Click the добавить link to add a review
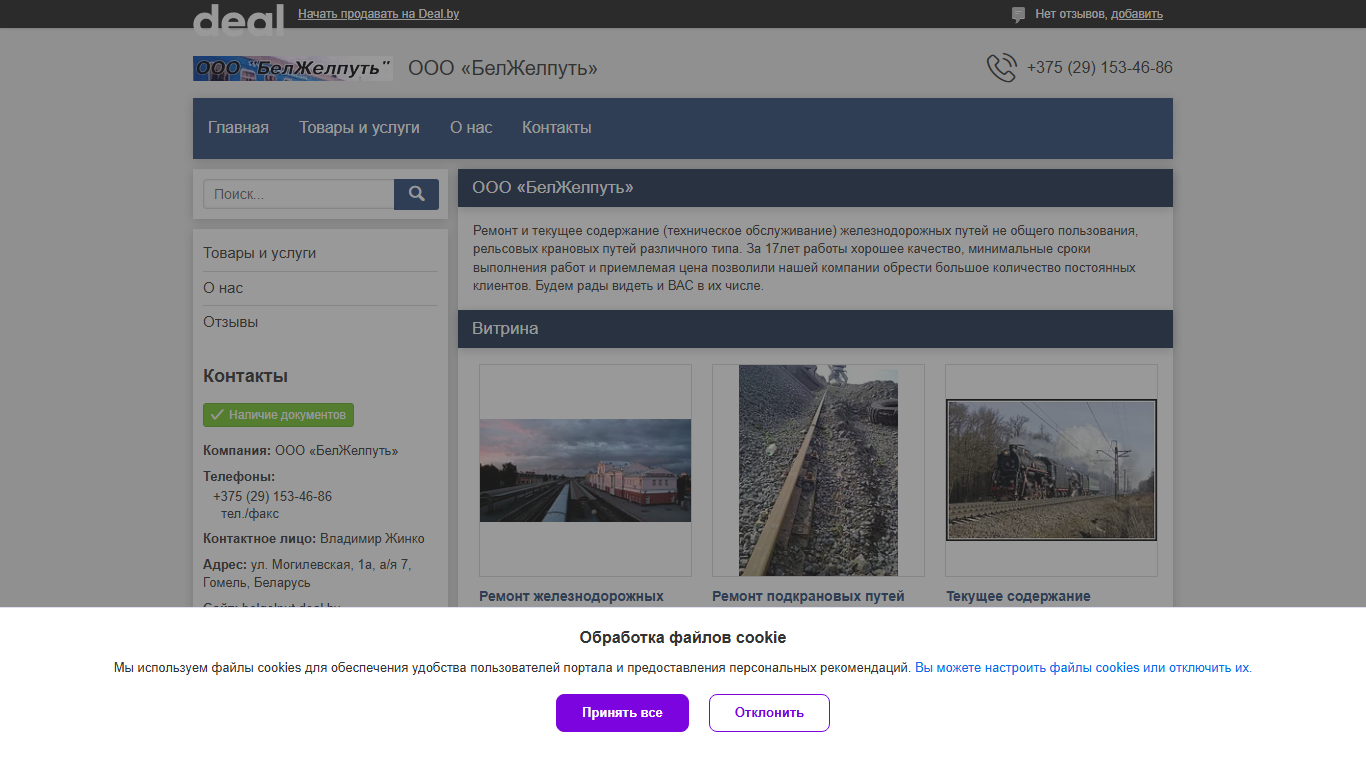Screen dimensions: 1366x768 (x=1137, y=14)
